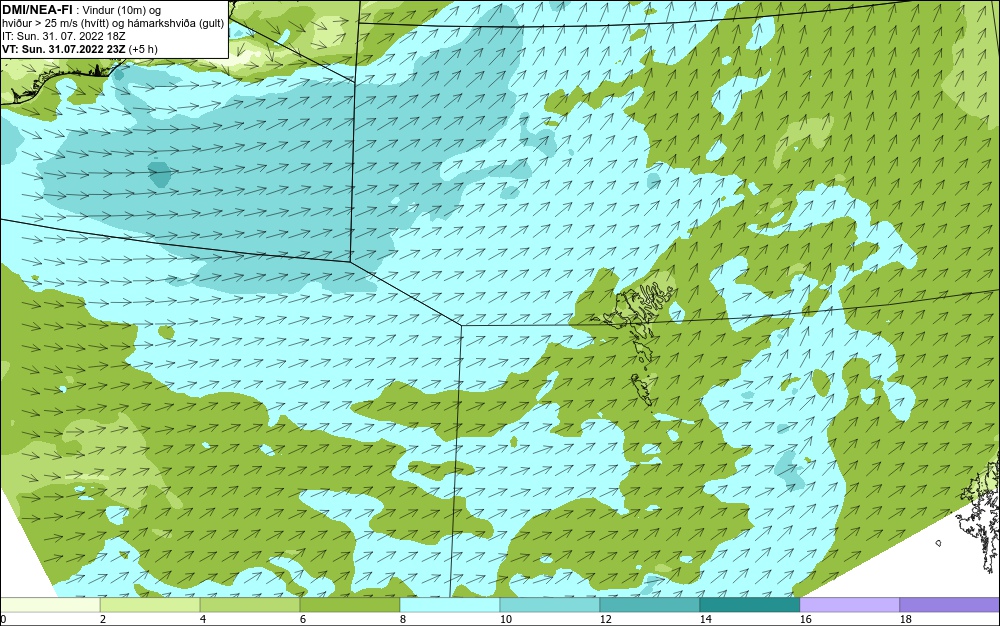
Task: Click the "6" scale label
Action: click(x=302, y=619)
